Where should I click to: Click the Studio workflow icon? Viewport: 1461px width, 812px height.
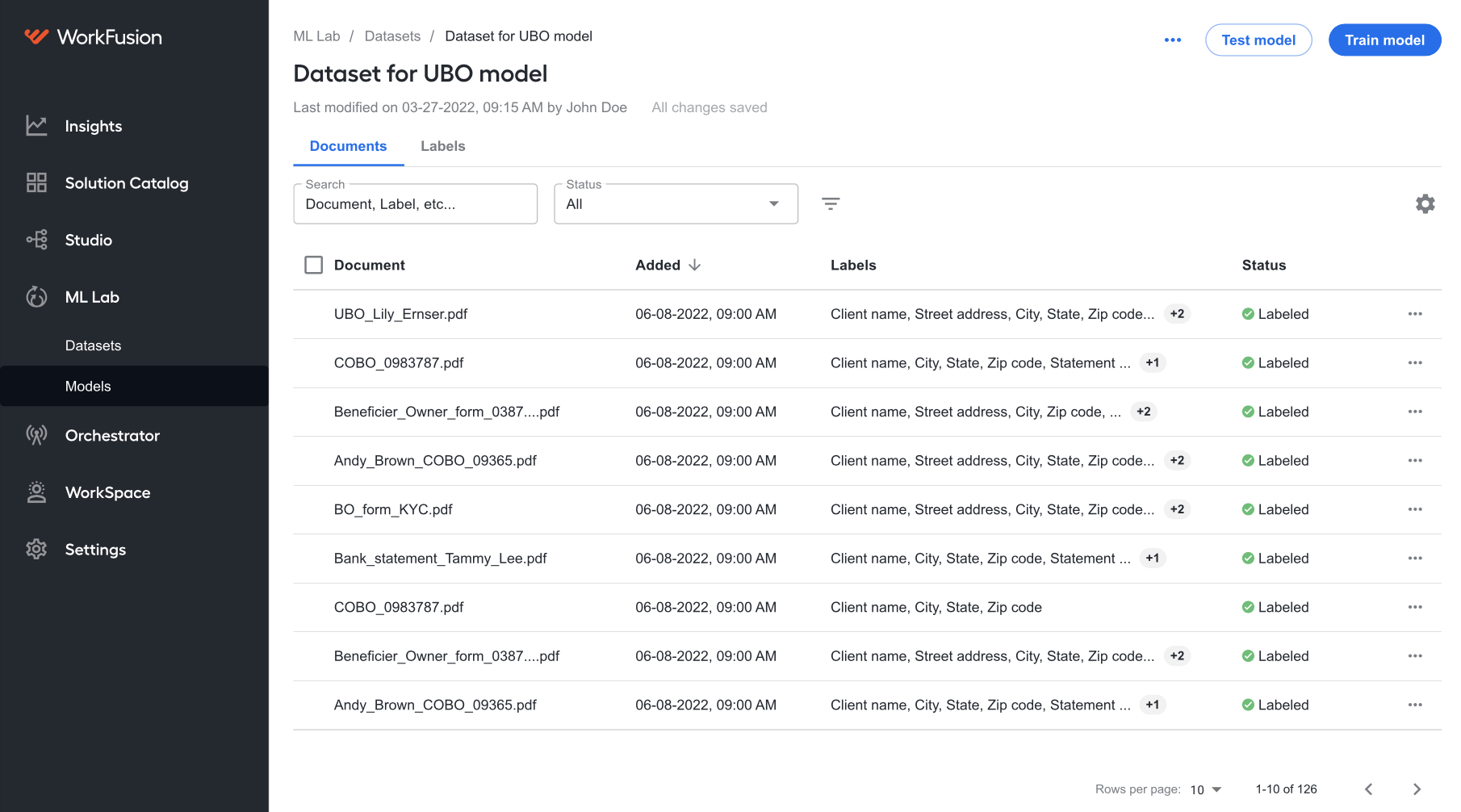click(36, 240)
